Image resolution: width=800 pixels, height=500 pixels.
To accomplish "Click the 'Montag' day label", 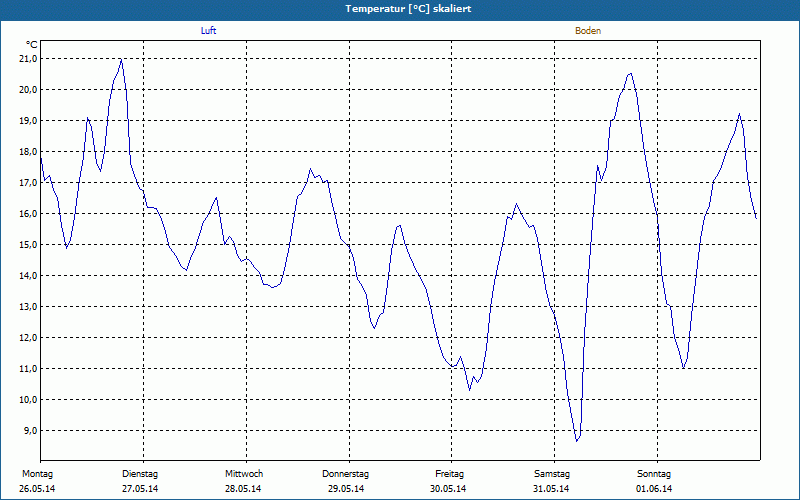I will 37,474.
